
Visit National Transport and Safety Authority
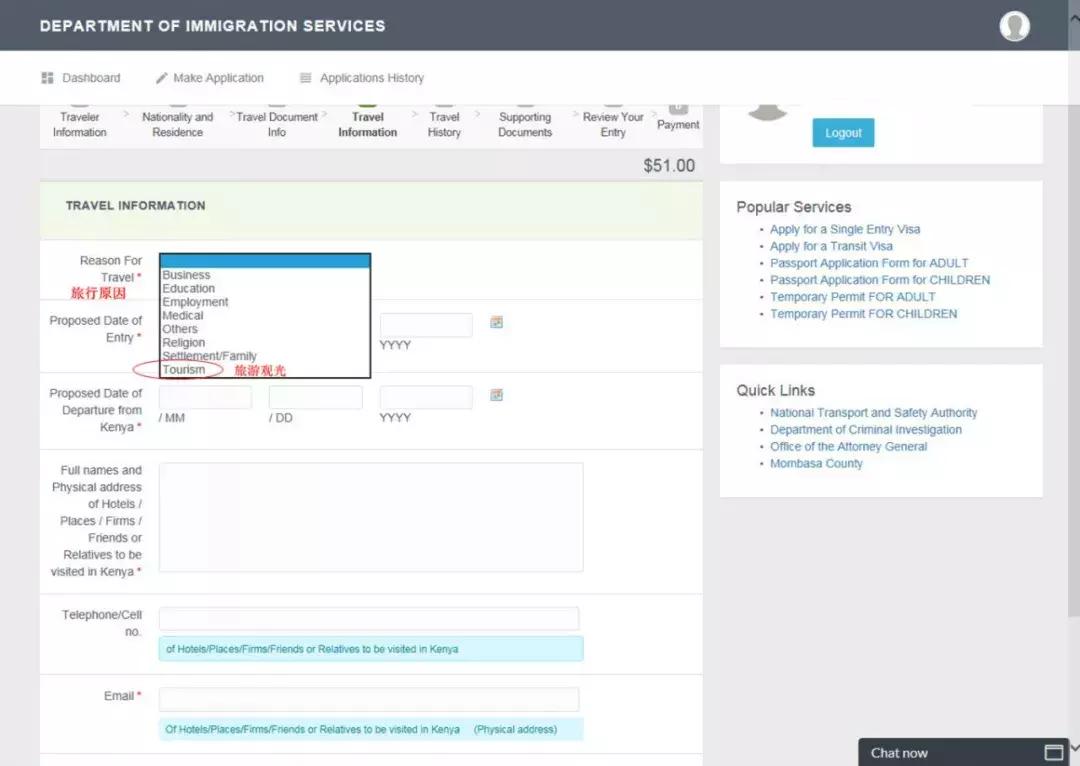coord(873,413)
